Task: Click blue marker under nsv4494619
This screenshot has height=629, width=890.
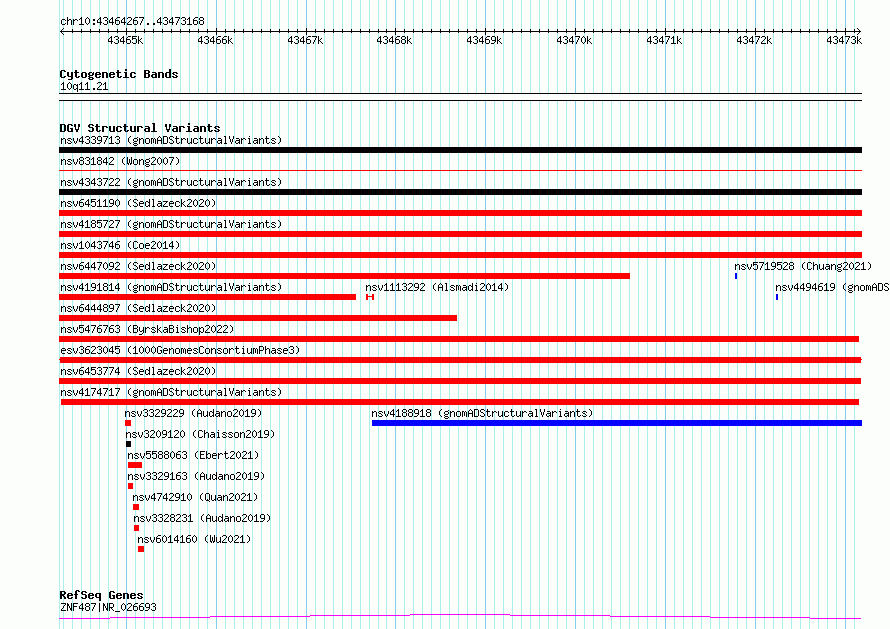Action: tap(777, 297)
